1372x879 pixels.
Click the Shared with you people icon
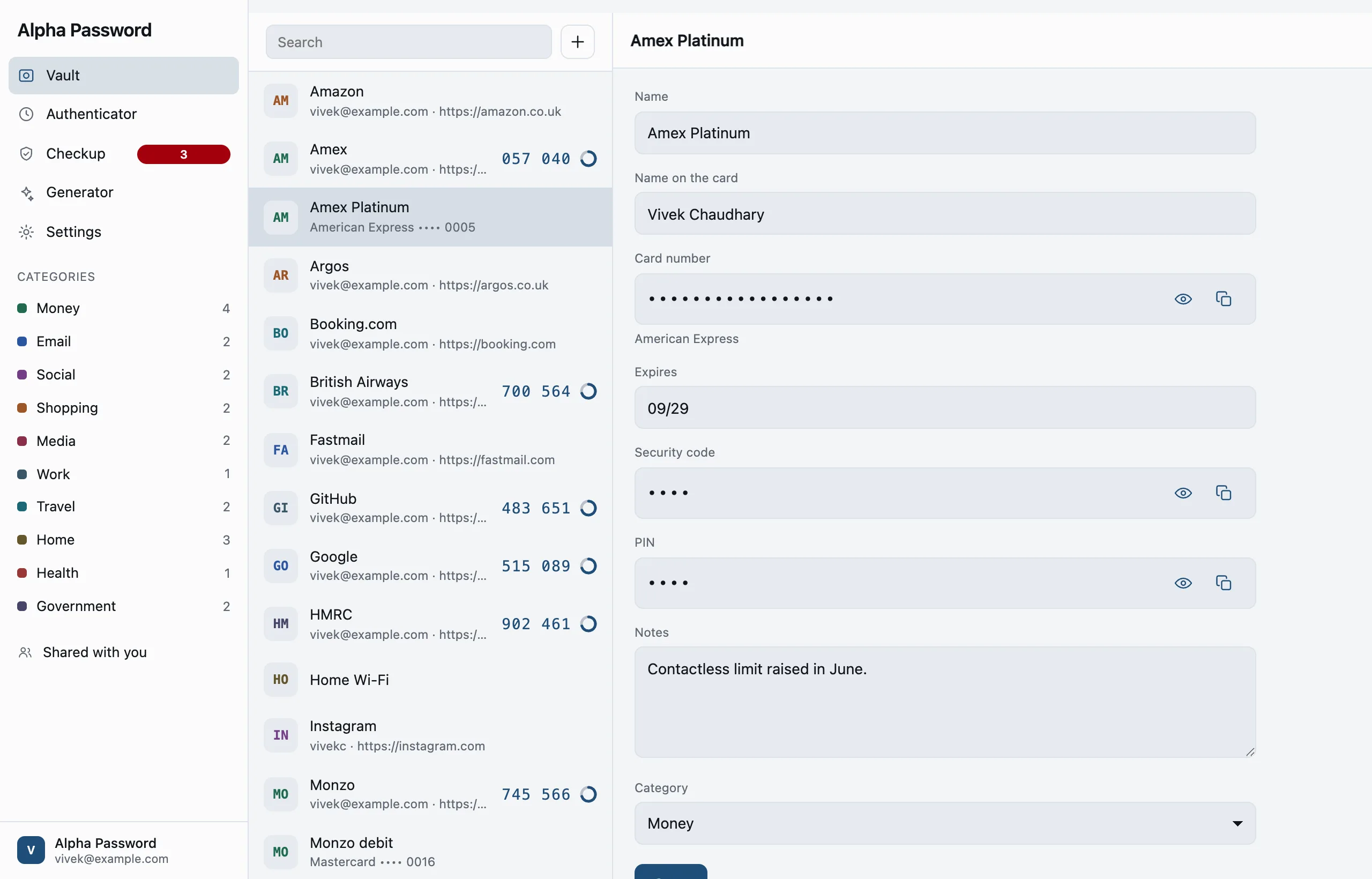[25, 652]
